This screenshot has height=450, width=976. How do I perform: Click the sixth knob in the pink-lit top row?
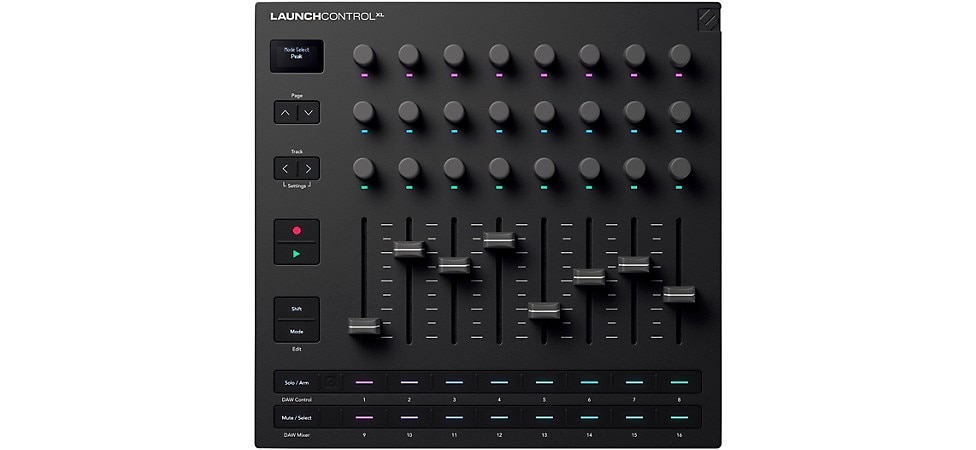tap(589, 55)
